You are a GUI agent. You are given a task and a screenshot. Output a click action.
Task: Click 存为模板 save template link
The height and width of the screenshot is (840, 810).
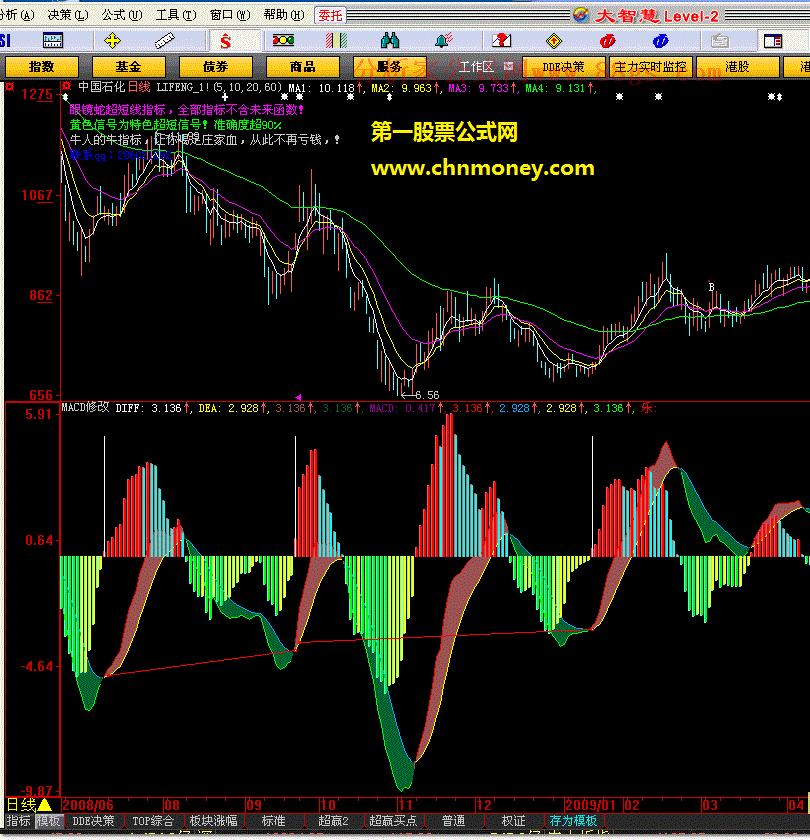tap(573, 821)
